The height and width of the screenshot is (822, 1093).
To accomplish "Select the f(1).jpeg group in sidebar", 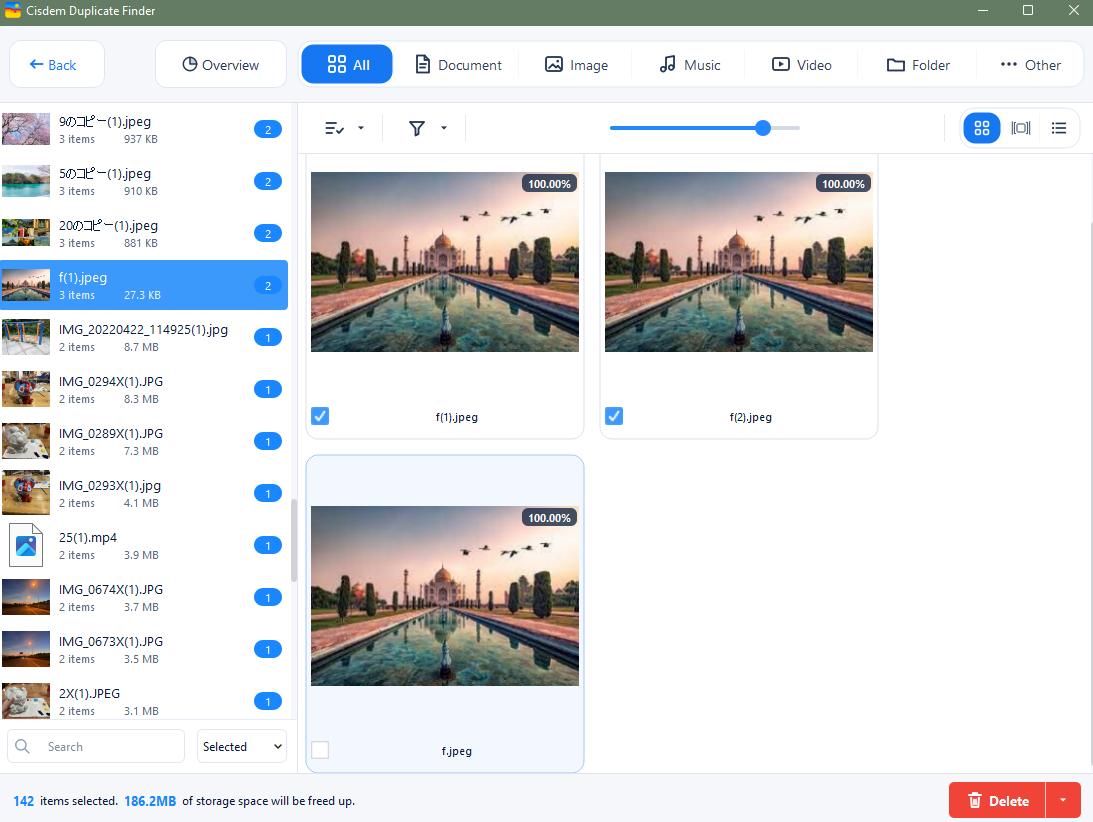I will pyautogui.click(x=144, y=285).
